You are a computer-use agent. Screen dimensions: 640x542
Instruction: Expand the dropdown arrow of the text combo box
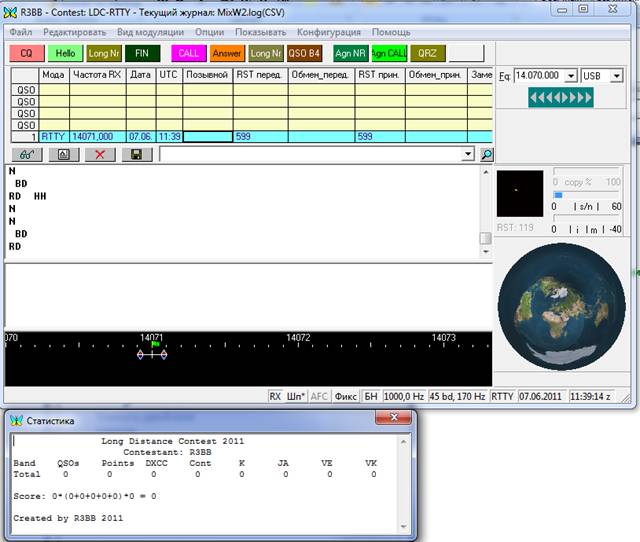click(x=468, y=154)
